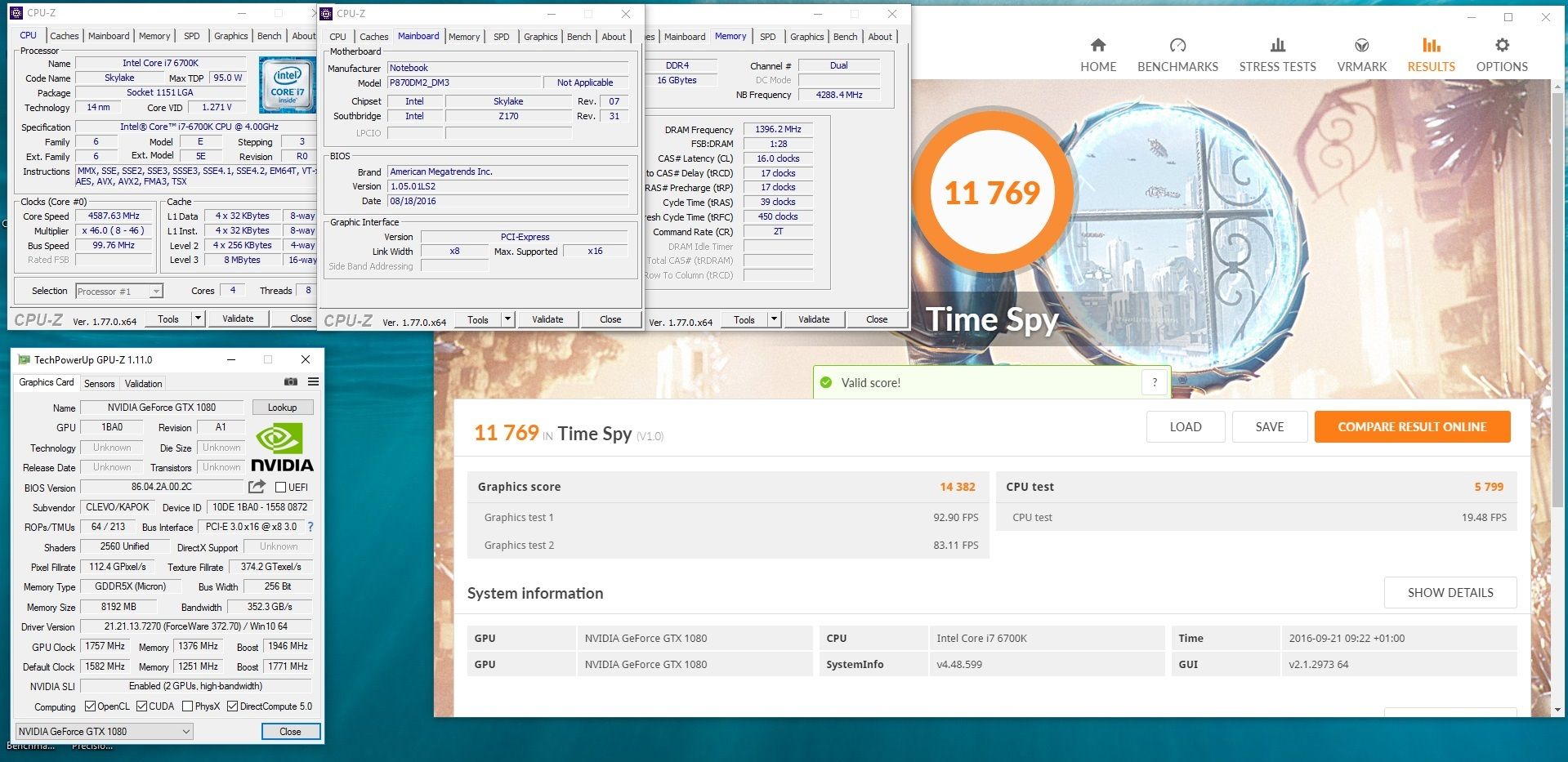This screenshot has height=762, width=1568.
Task: Open the 3DMark Home icon
Action: pyautogui.click(x=1097, y=45)
